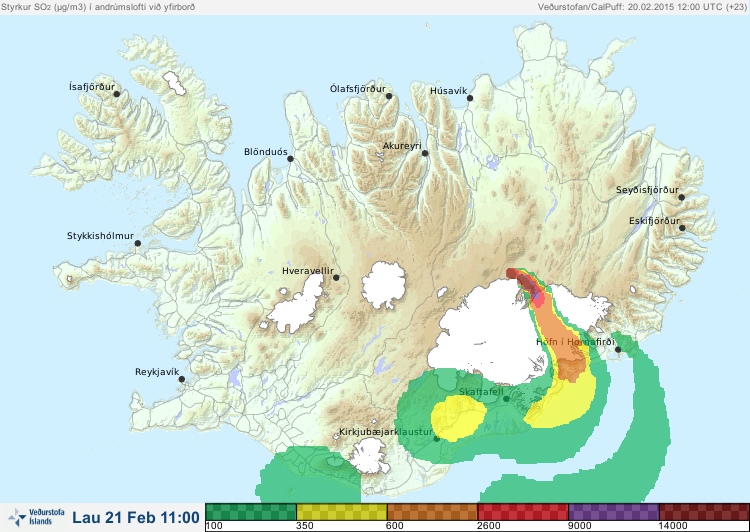Click the yellow SO2 patch near Kirkjubæjarklaustur
The width and height of the screenshot is (750, 532).
(x=458, y=418)
